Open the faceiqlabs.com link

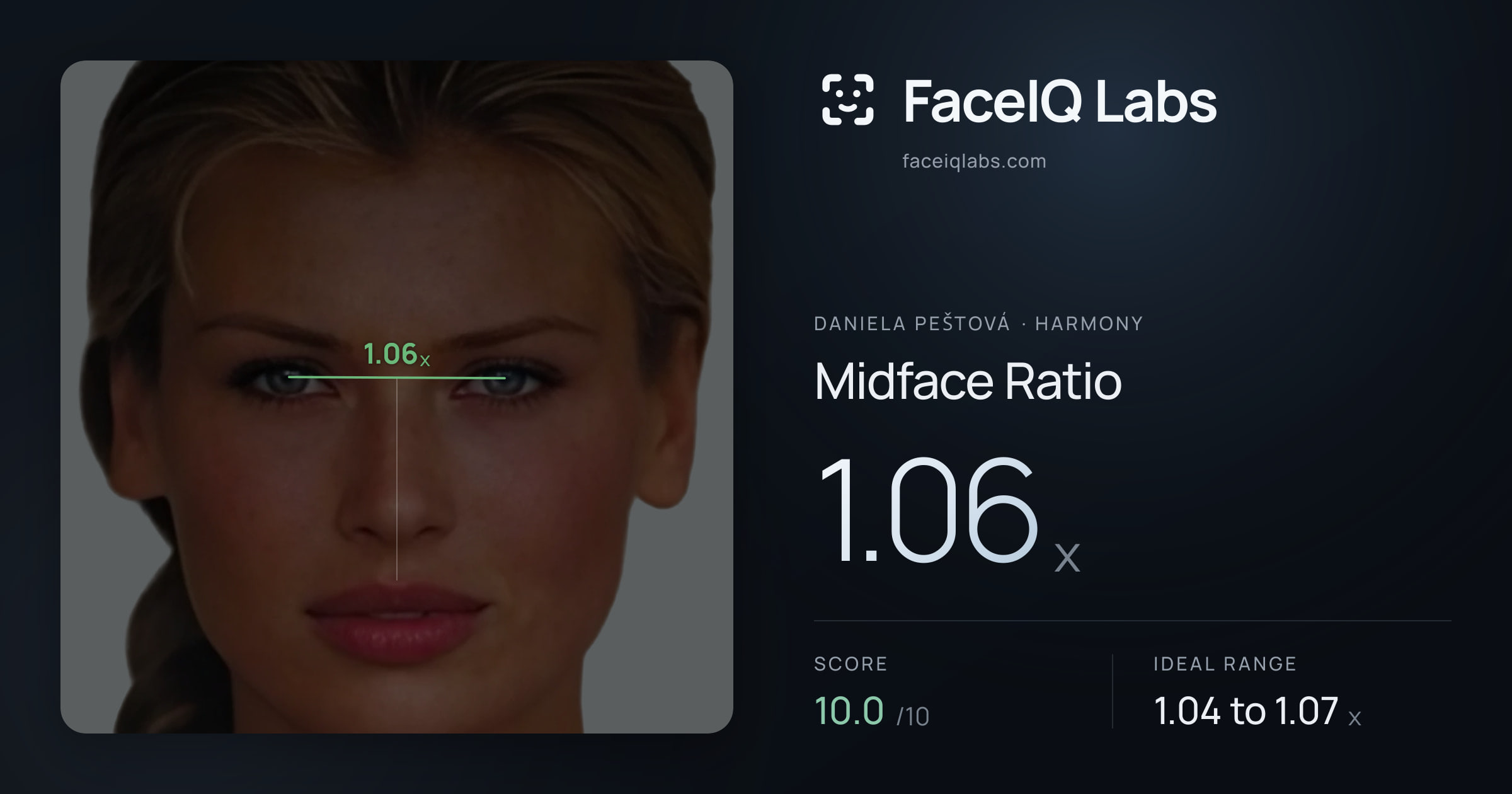pyautogui.click(x=974, y=161)
